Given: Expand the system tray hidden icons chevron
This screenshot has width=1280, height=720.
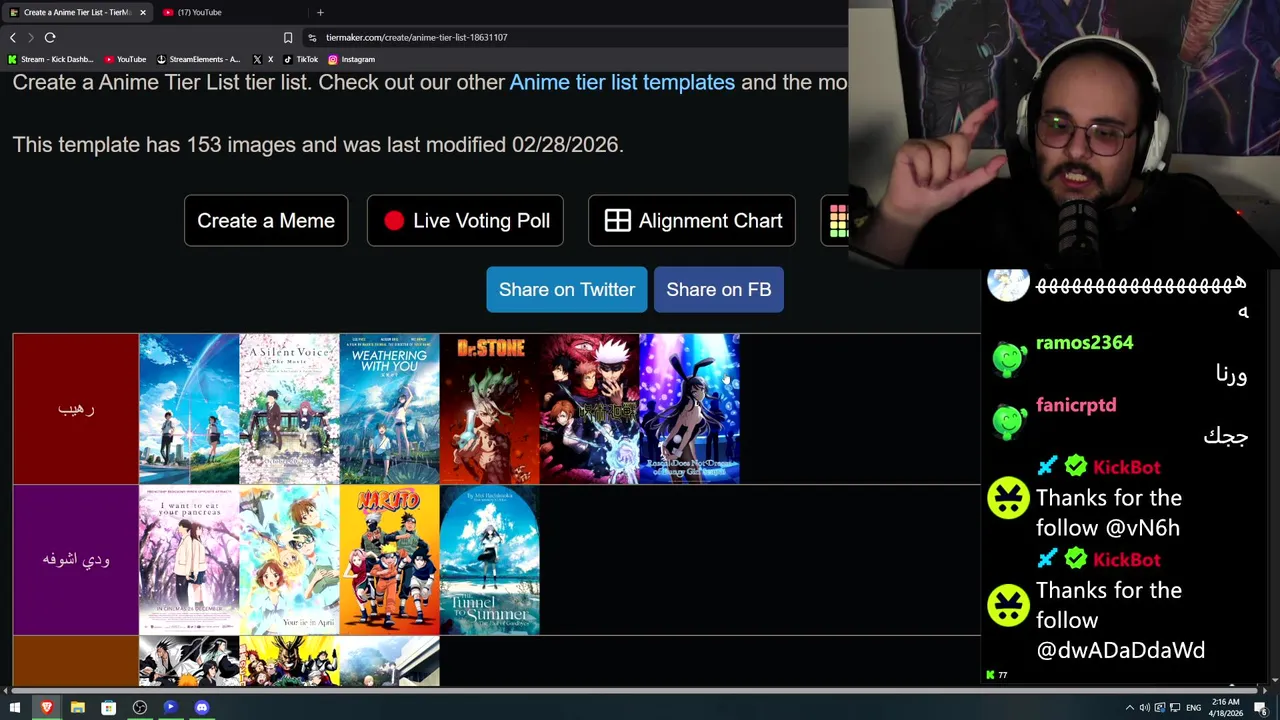Looking at the screenshot, I should 1130,708.
